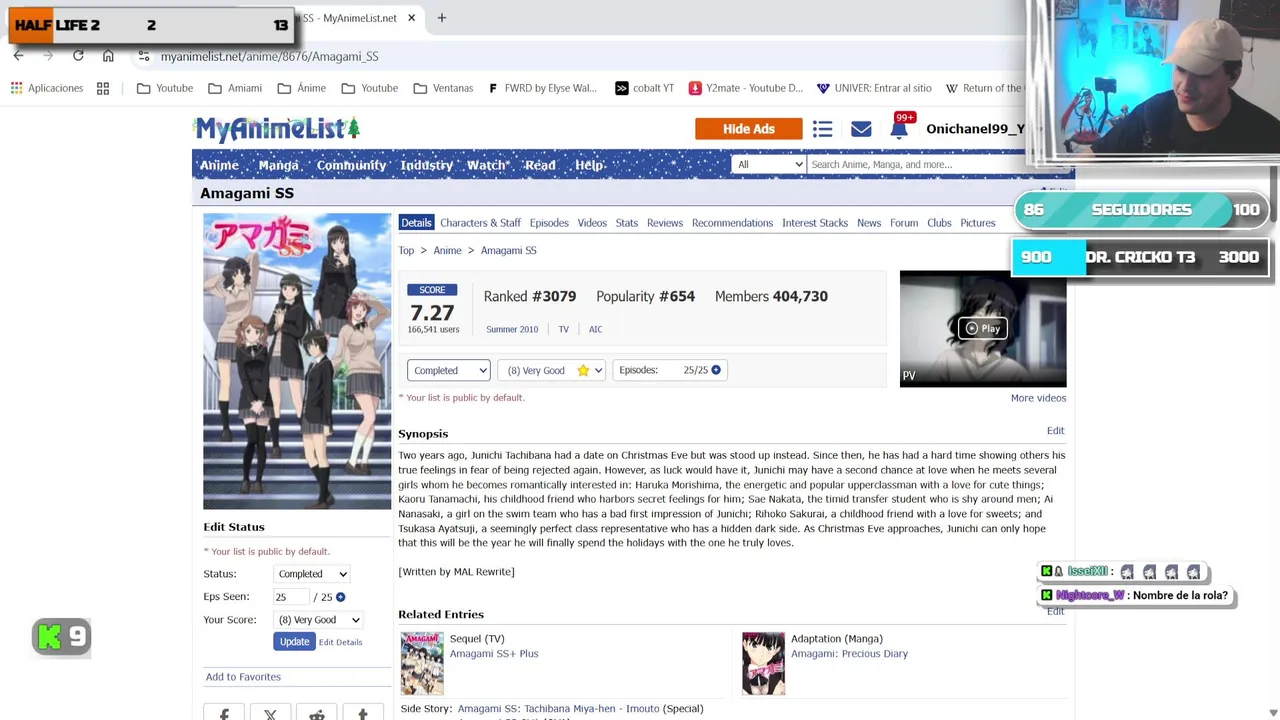Open the Amagami: Precious Diary manga link
Viewport: 1280px width, 720px height.
[849, 654]
